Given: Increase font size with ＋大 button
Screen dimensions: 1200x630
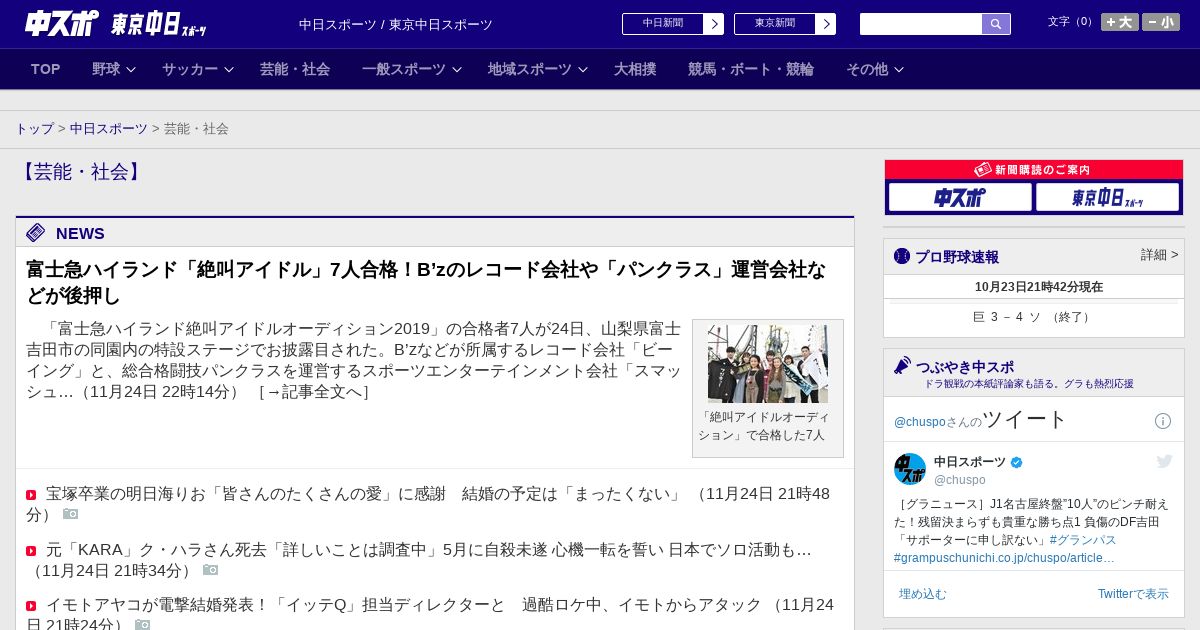Looking at the screenshot, I should tap(1120, 22).
